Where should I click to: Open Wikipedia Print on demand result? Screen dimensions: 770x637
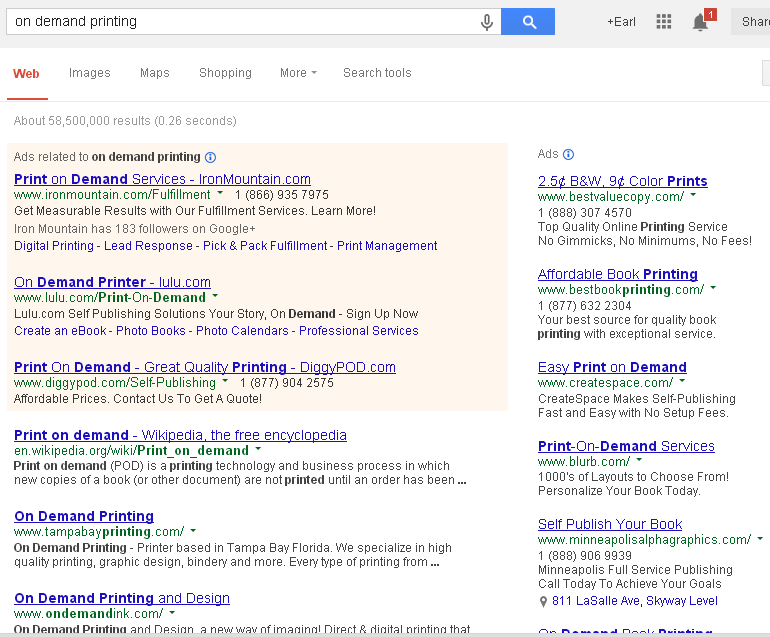coord(180,435)
